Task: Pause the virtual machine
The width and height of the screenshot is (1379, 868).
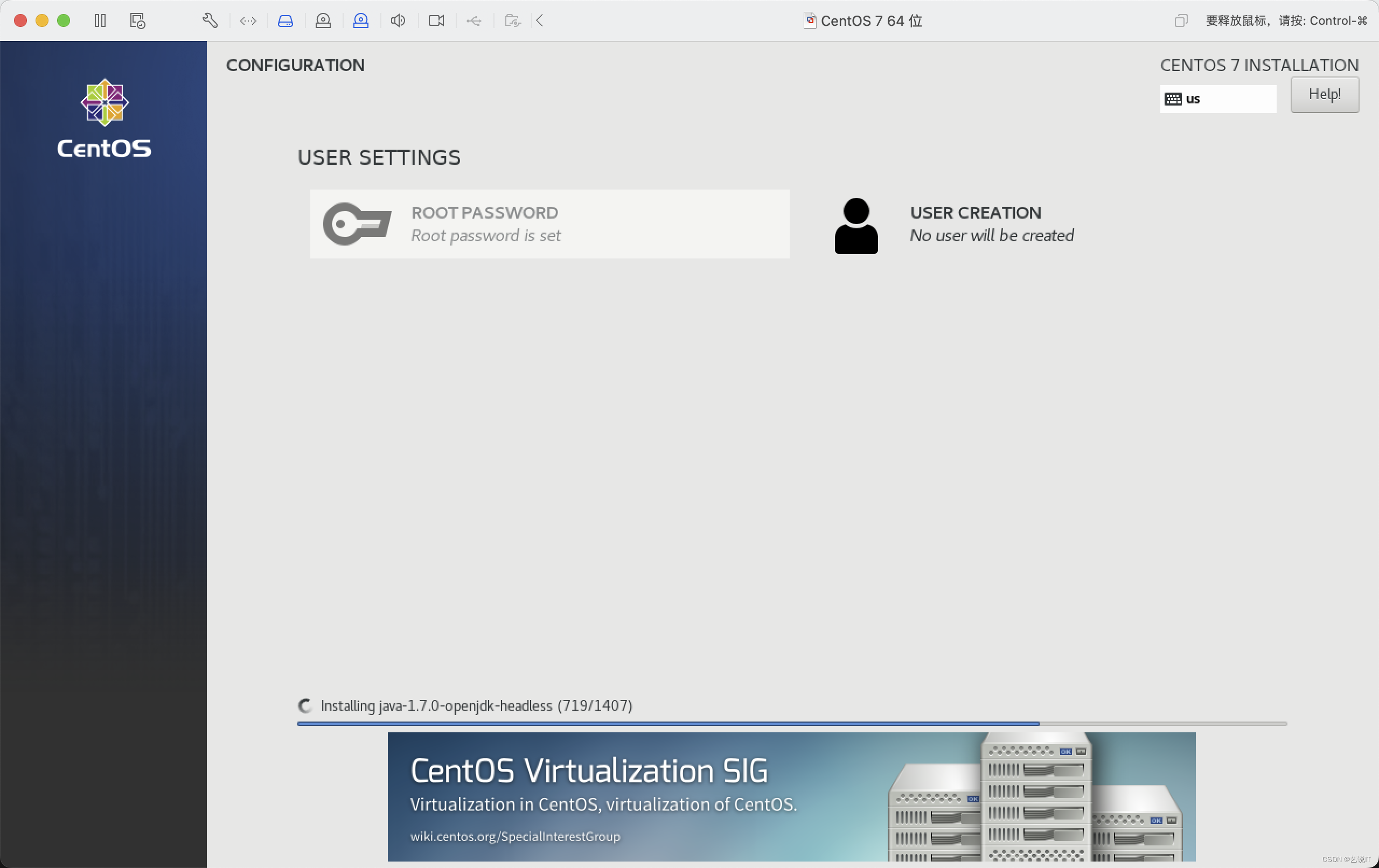Action: [x=100, y=20]
